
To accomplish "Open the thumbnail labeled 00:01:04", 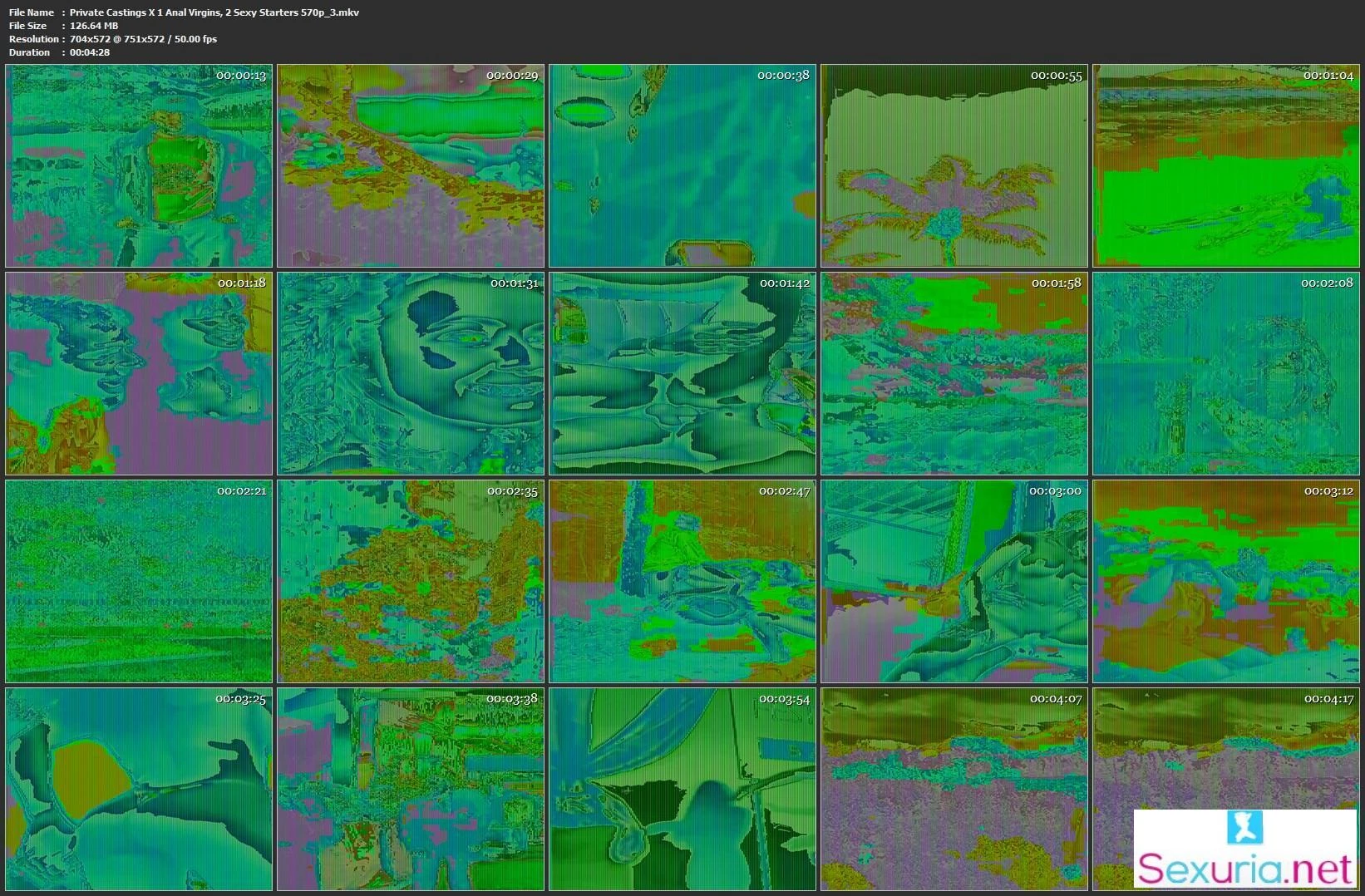I will click(1226, 166).
